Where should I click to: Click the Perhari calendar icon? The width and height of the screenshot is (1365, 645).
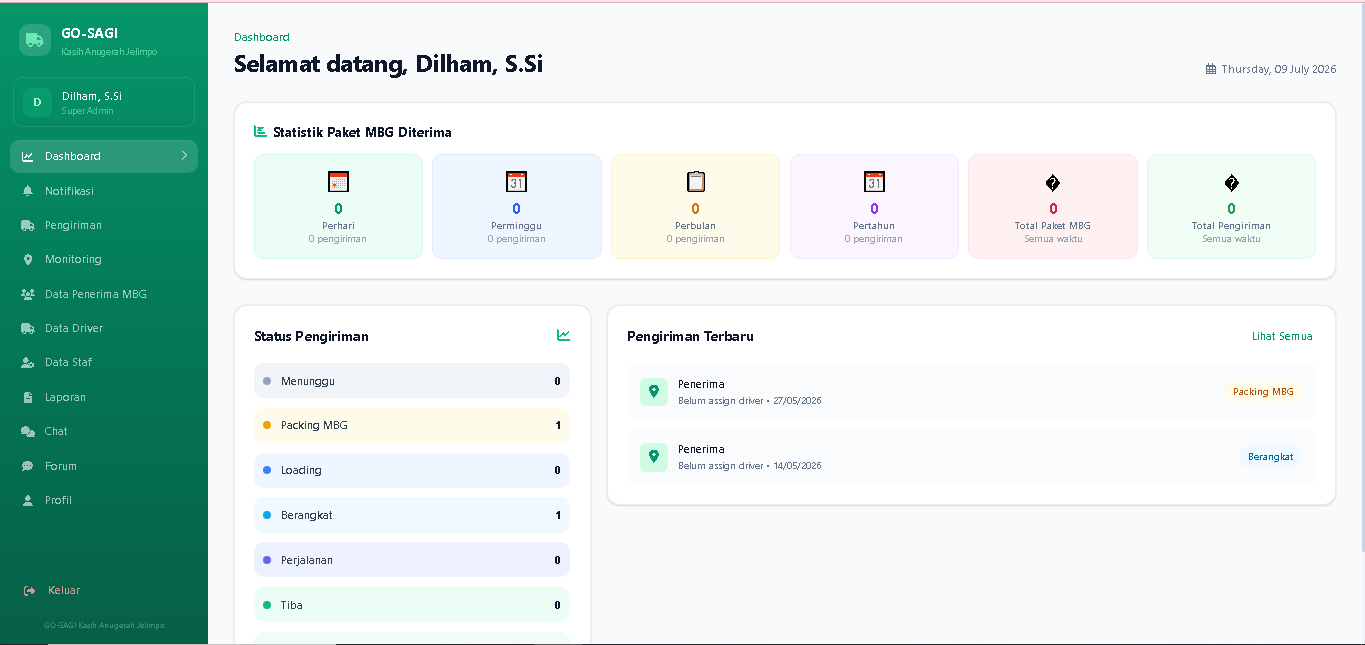click(x=338, y=182)
